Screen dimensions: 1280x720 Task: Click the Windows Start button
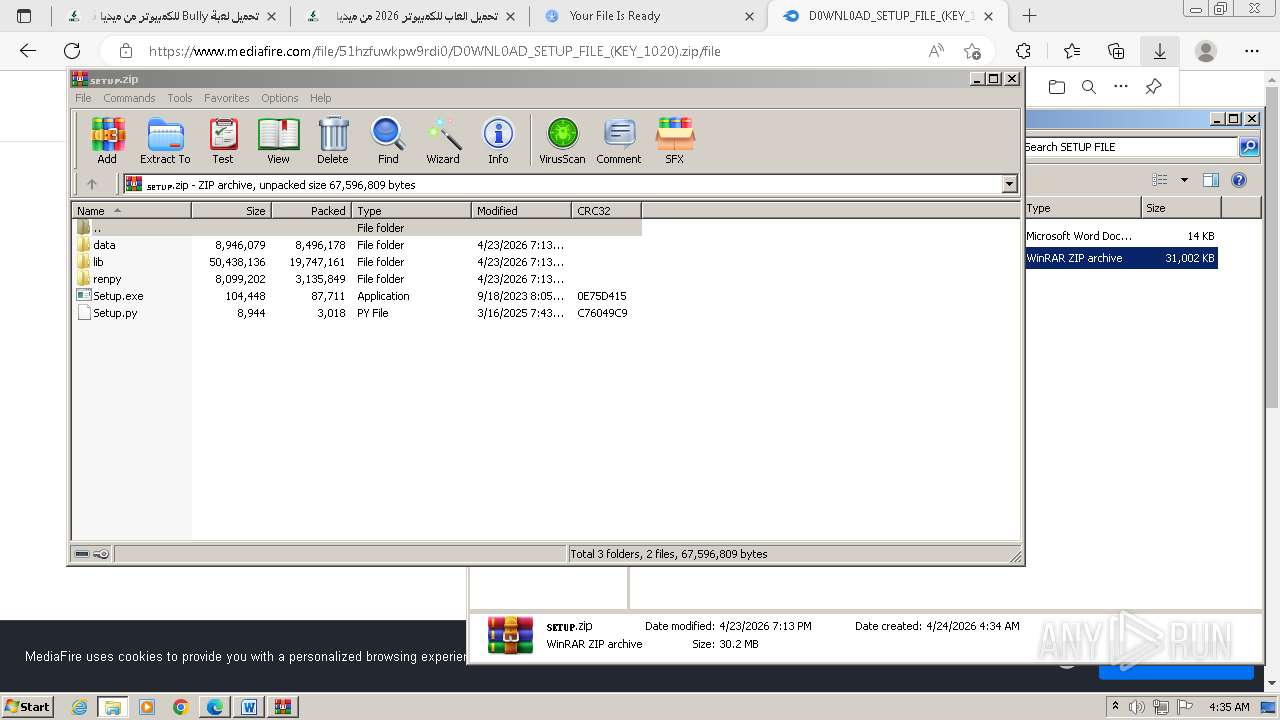pos(27,706)
